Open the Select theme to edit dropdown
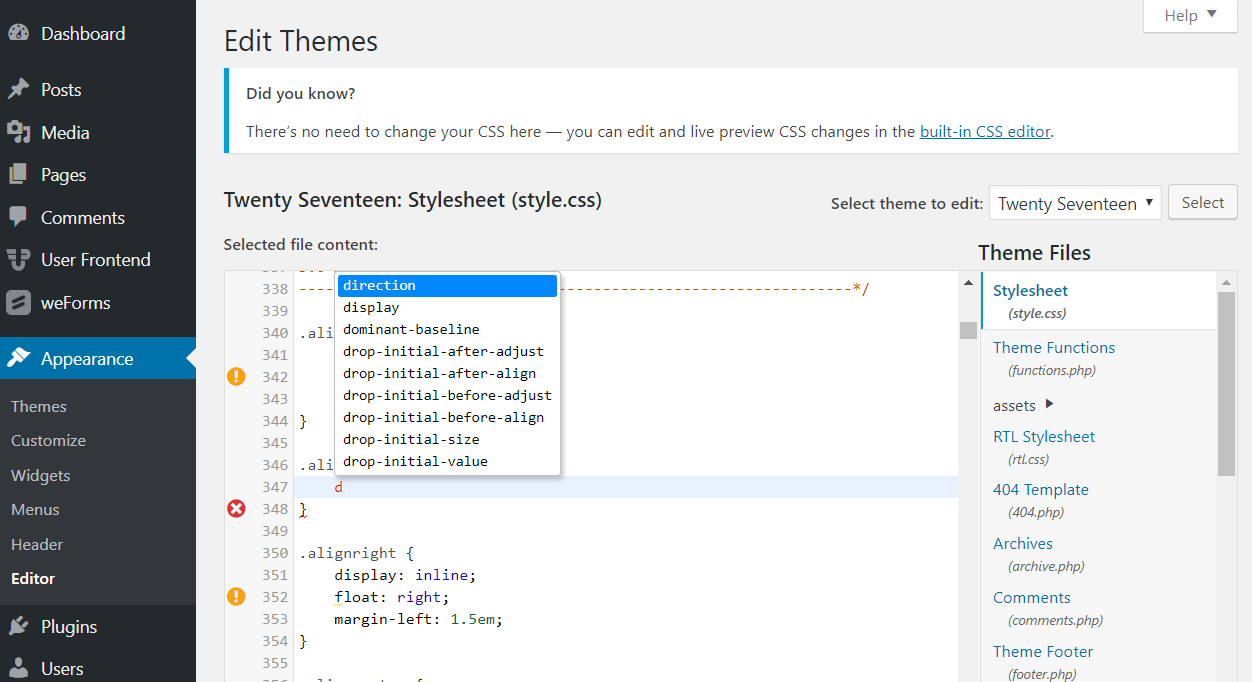 click(1075, 203)
